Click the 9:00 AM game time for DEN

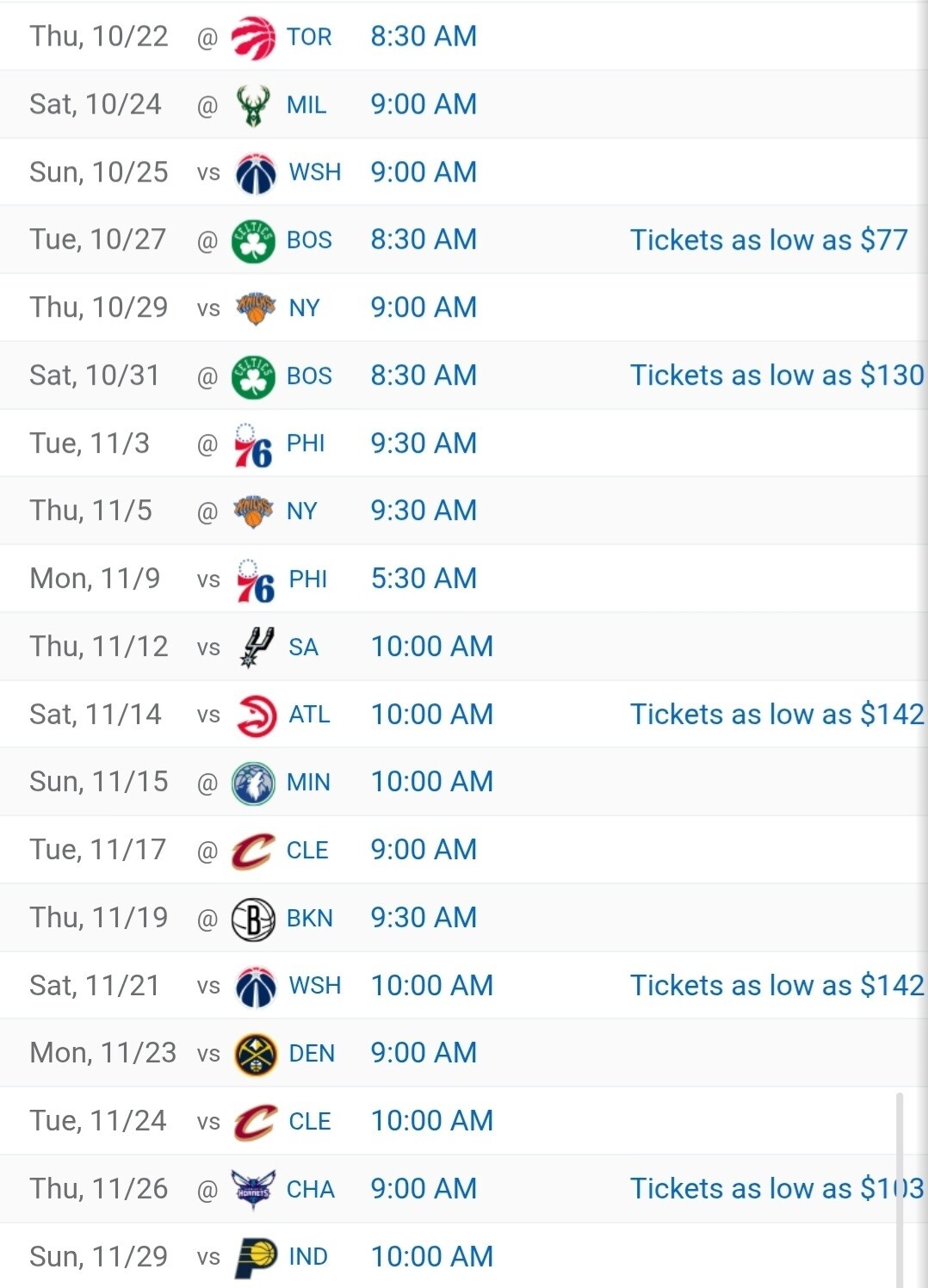[424, 1053]
